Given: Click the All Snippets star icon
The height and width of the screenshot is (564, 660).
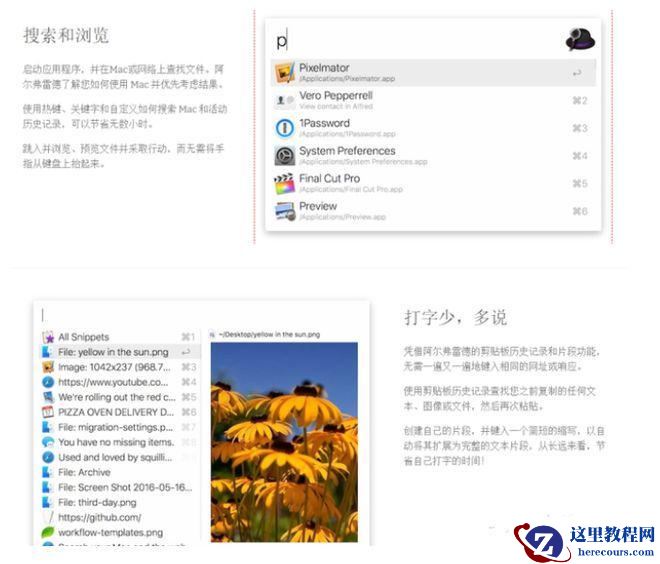Looking at the screenshot, I should 48,337.
